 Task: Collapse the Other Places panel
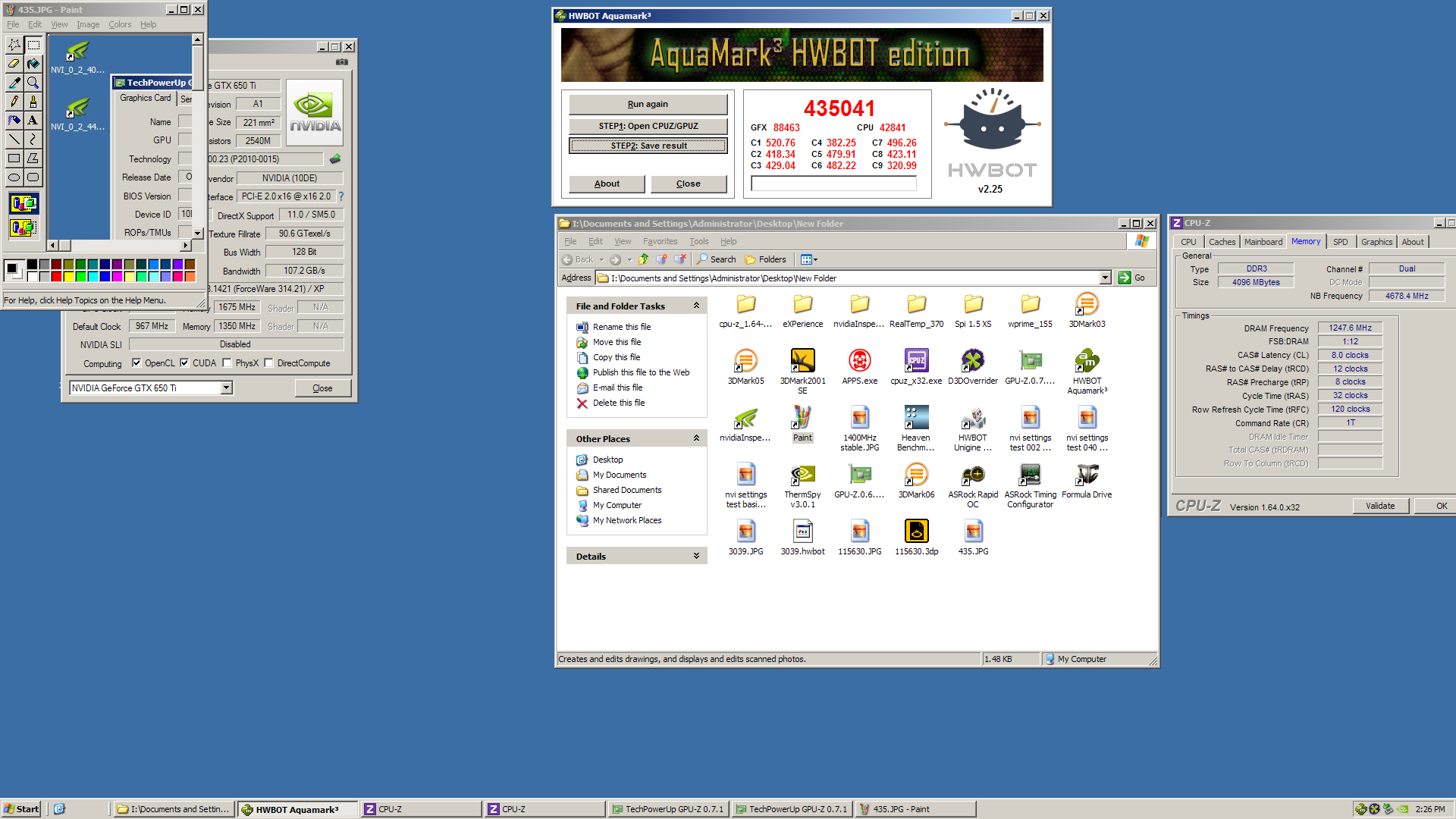pyautogui.click(x=696, y=438)
